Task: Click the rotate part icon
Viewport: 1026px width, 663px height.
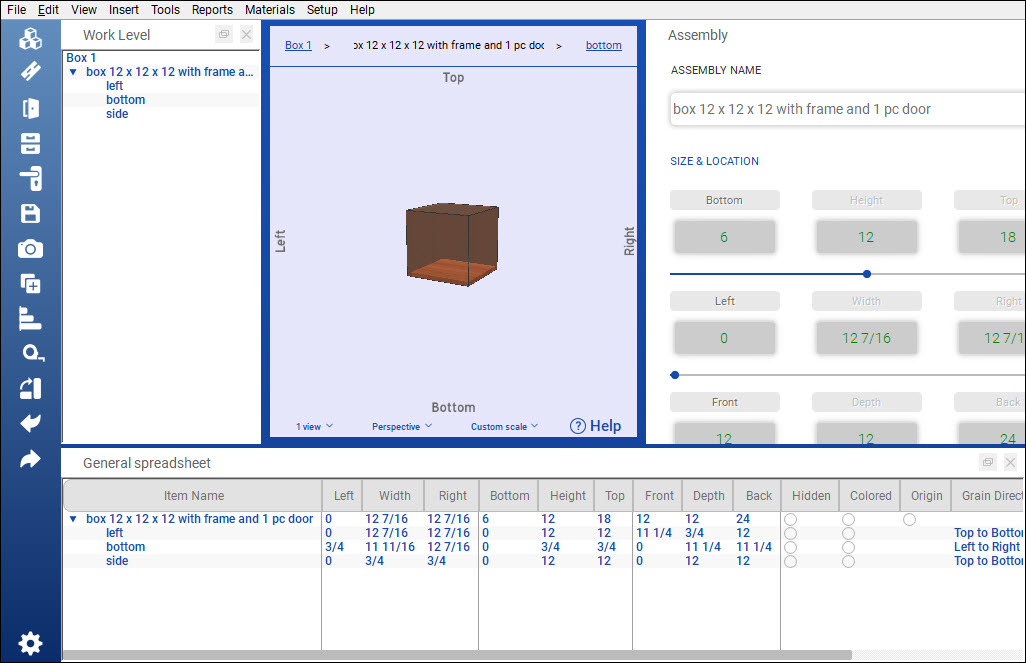Action: (30, 389)
